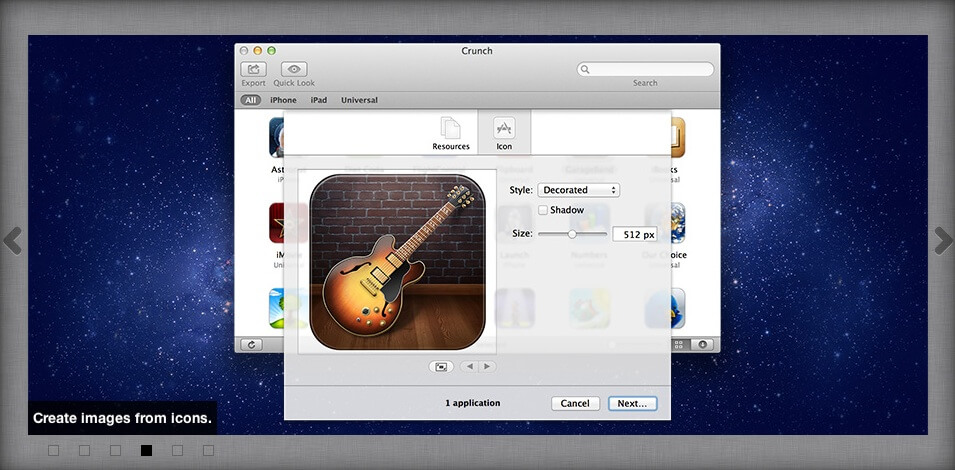
Task: Click the active black slide dot
Action: click(147, 451)
